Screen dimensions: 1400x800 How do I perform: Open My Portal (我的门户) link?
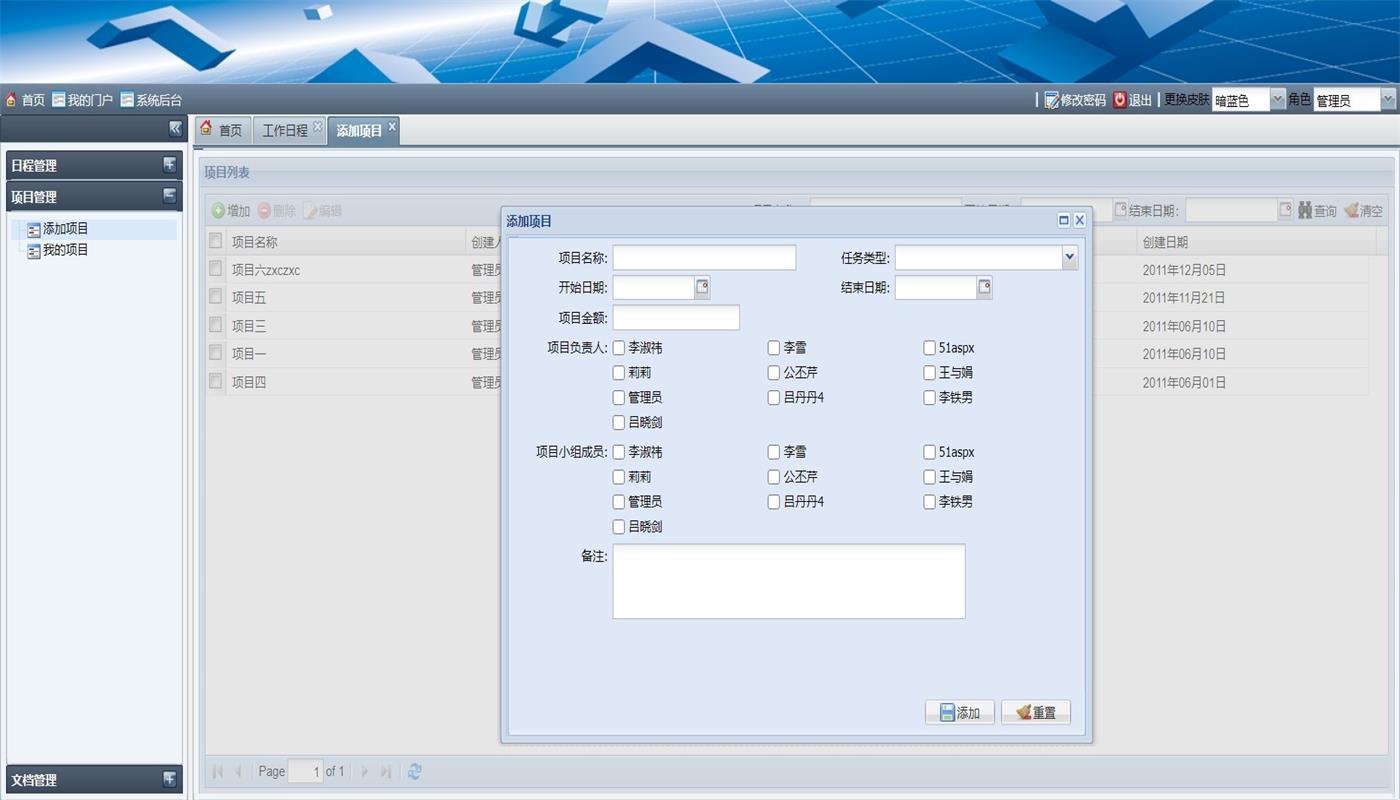pos(82,100)
